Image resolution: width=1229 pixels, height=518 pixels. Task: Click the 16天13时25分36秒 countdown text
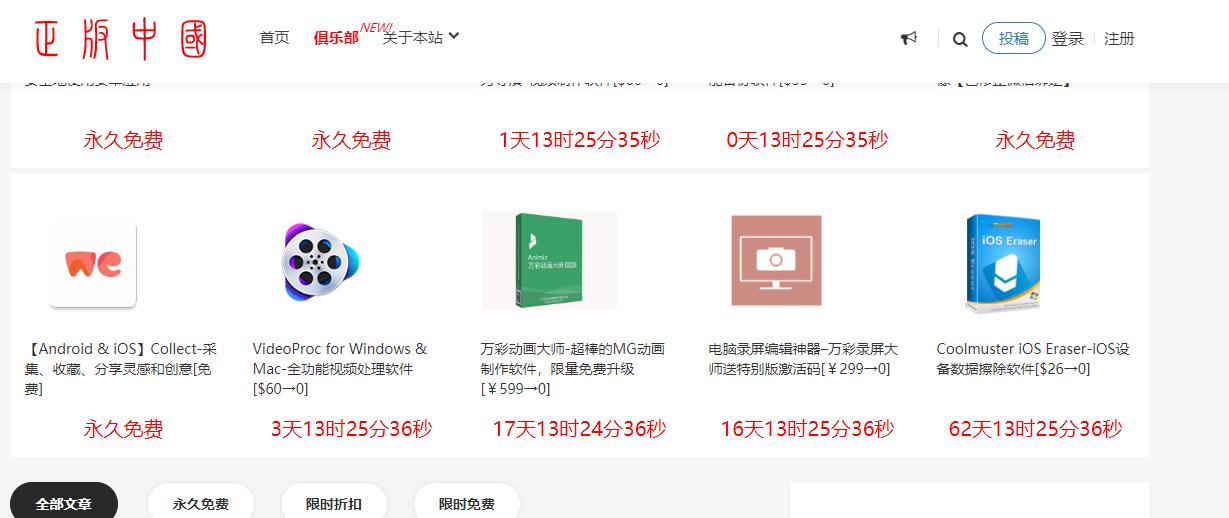tap(807, 429)
